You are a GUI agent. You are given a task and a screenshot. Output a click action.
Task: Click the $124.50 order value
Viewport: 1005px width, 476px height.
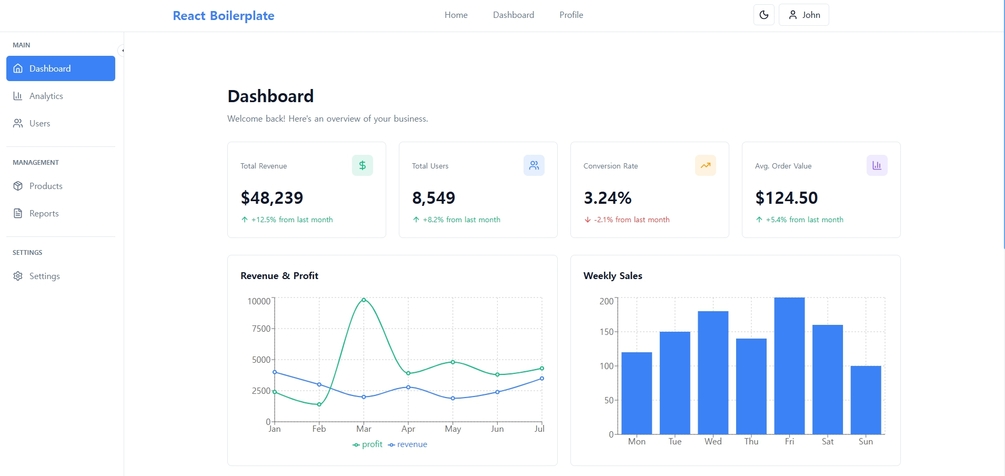786,198
